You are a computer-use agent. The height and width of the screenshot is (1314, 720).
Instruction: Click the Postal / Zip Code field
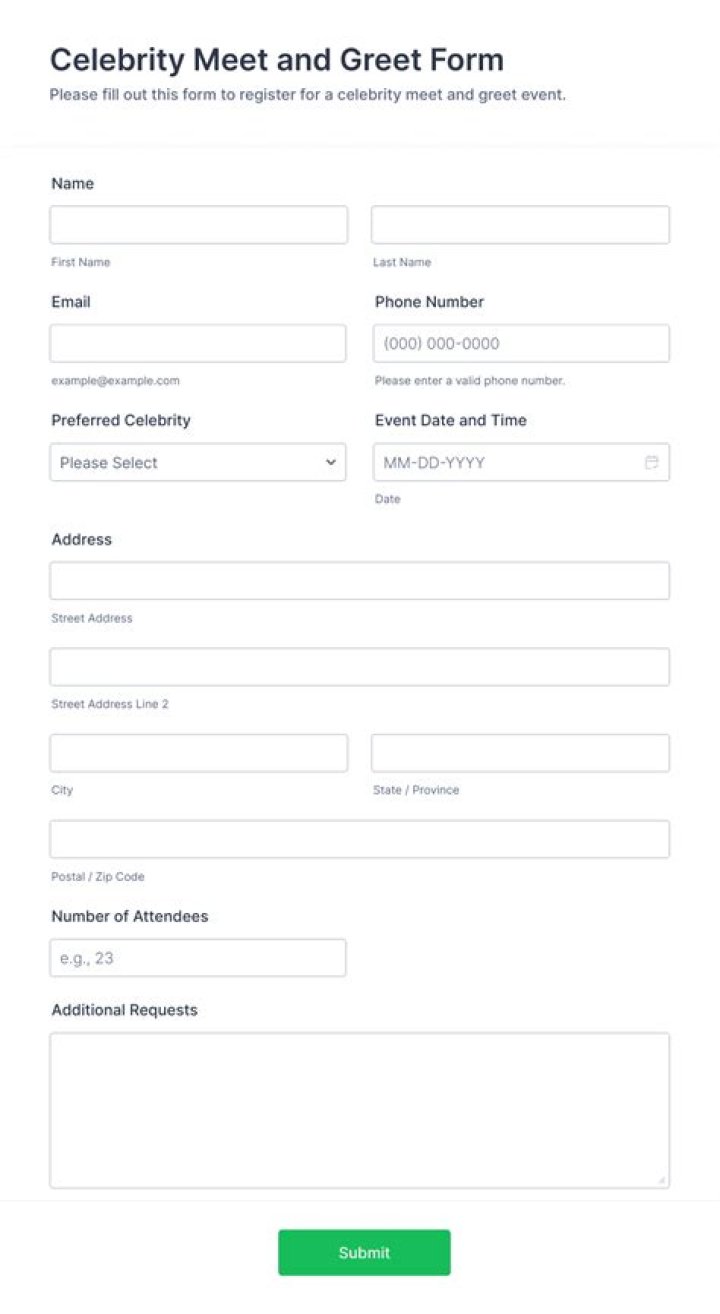(360, 839)
